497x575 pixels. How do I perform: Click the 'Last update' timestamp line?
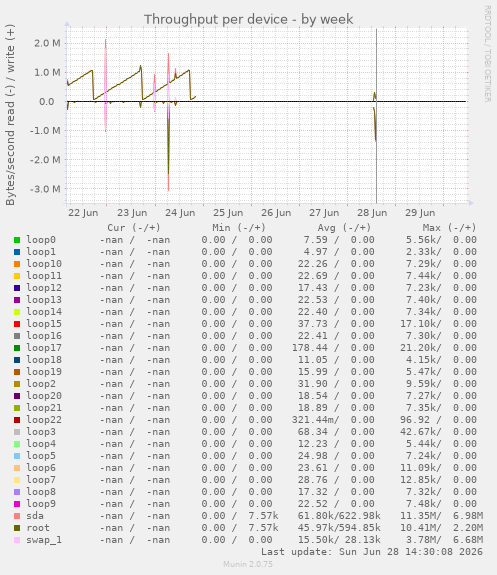tap(372, 552)
